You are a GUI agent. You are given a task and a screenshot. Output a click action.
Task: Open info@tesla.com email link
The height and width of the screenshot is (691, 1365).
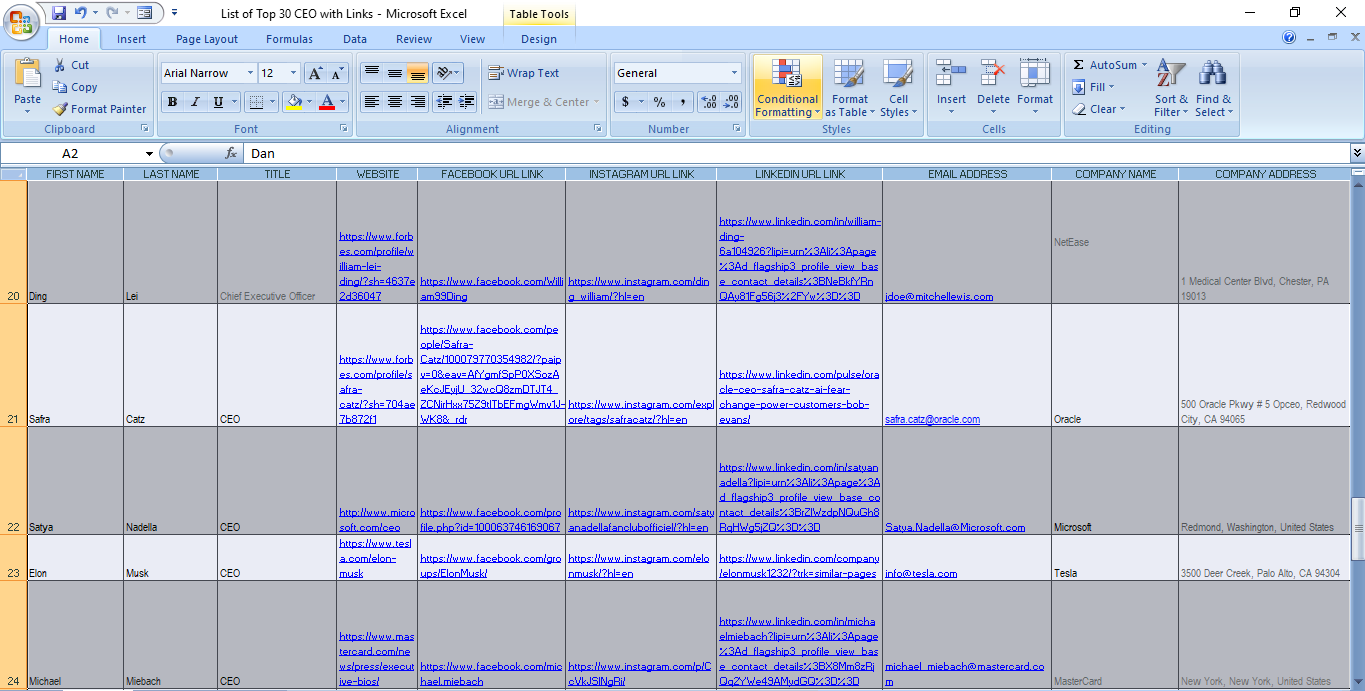coord(921,574)
